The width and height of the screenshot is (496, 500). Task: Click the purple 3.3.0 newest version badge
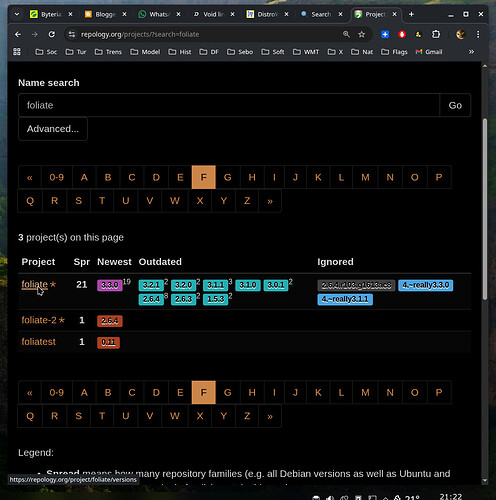[110, 285]
